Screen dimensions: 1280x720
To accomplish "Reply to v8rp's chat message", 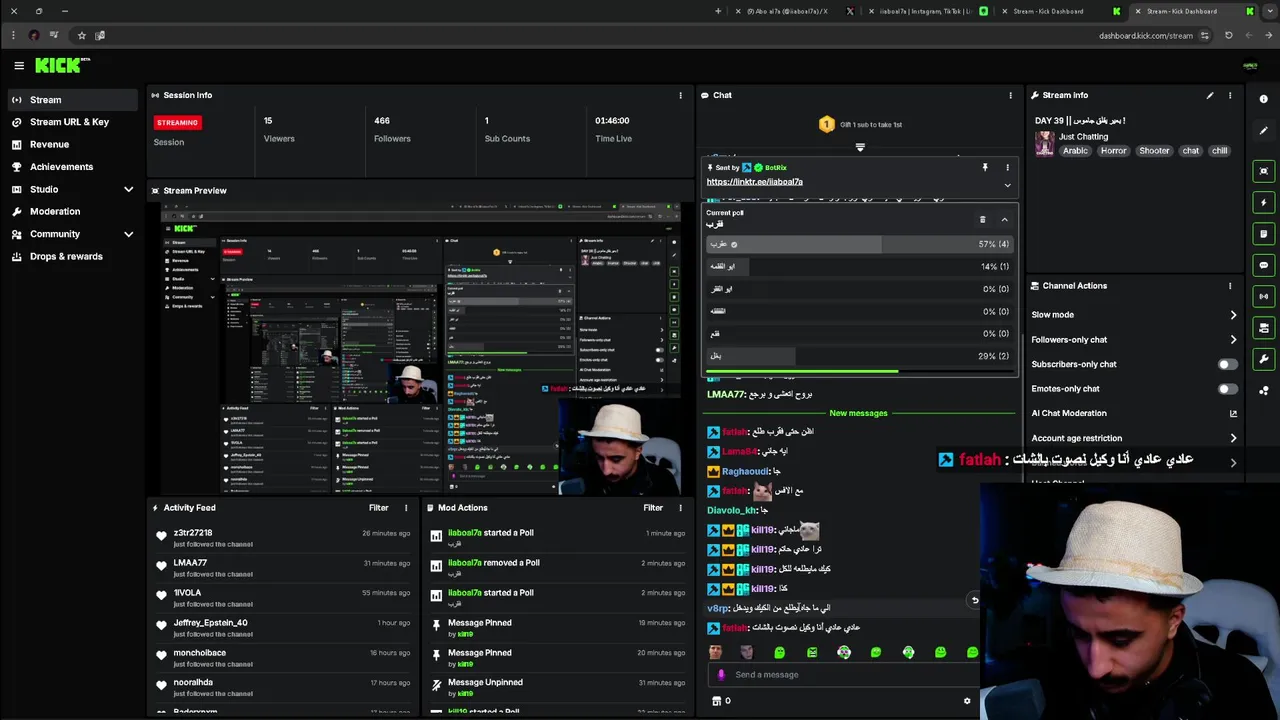I will click(x=975, y=601).
